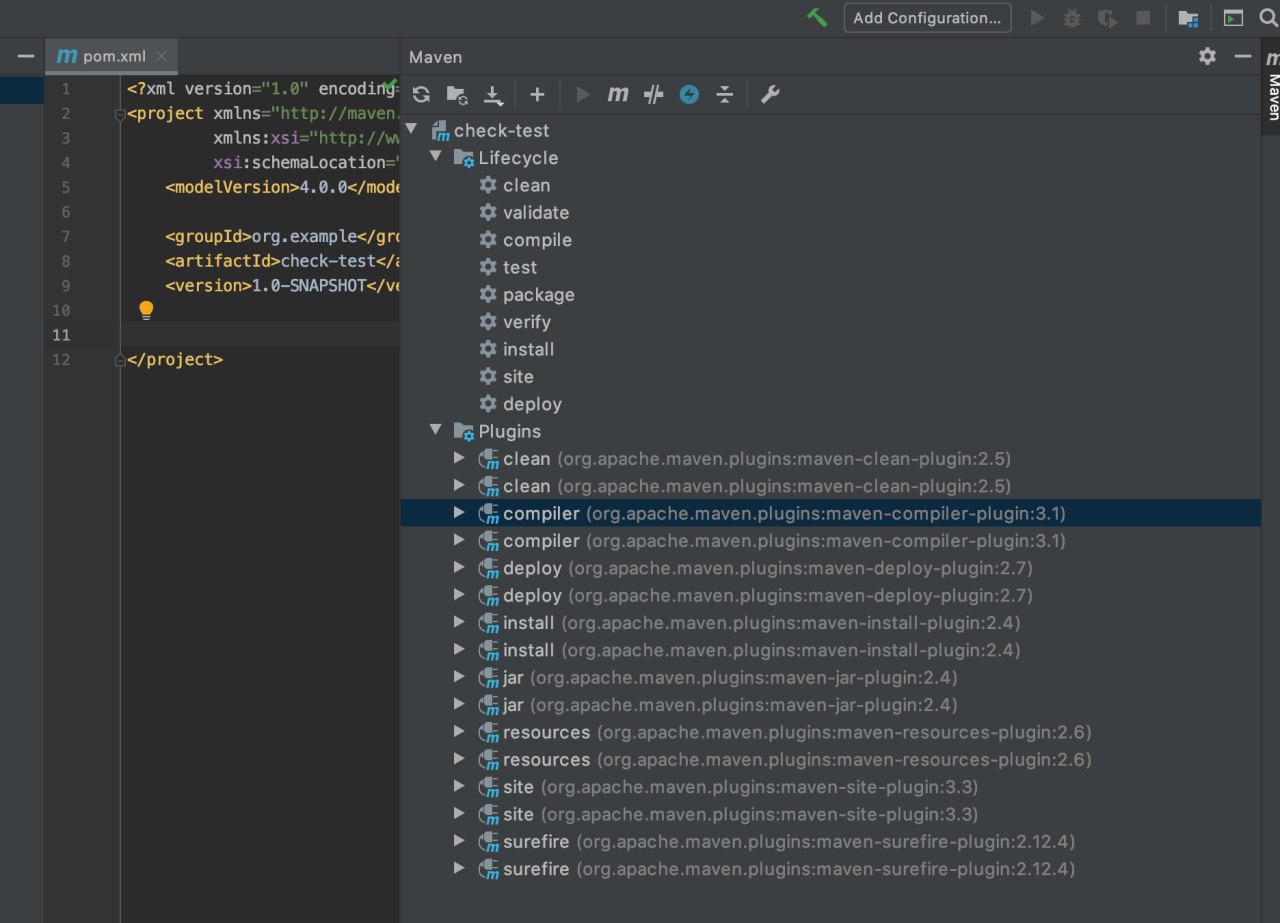The height and width of the screenshot is (923, 1280).
Task: Click the Run Maven Build play icon
Action: coord(583,95)
